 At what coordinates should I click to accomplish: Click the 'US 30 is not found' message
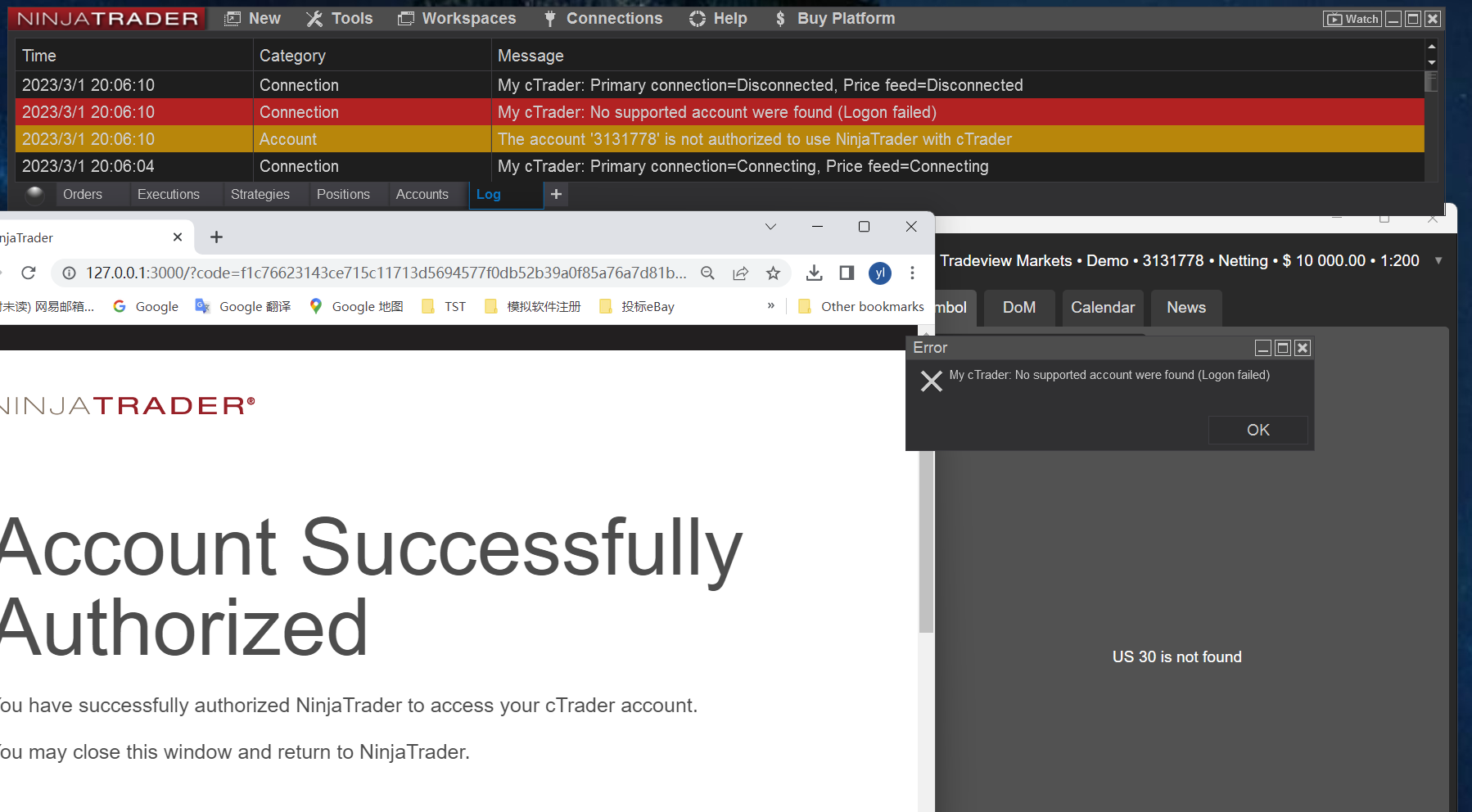[1176, 656]
